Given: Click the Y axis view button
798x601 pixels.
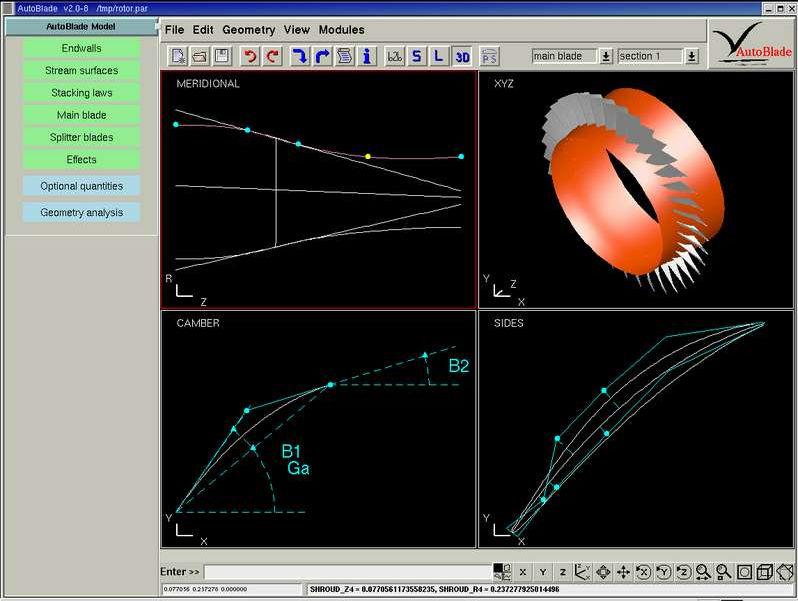Looking at the screenshot, I should pos(543,573).
